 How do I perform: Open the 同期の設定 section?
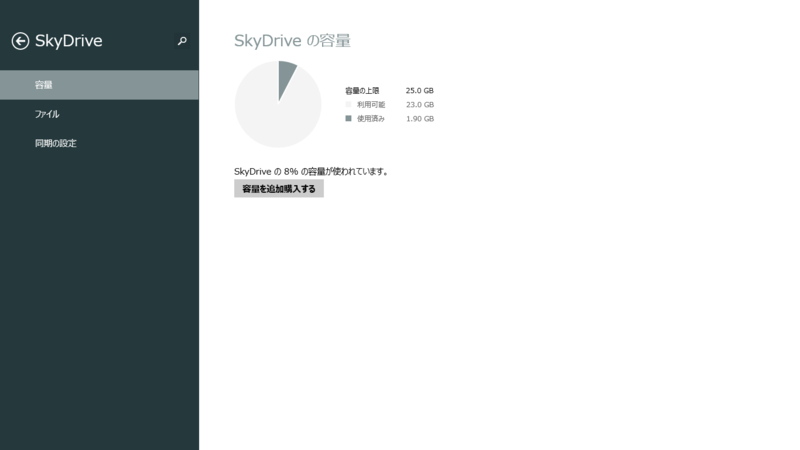point(99,143)
